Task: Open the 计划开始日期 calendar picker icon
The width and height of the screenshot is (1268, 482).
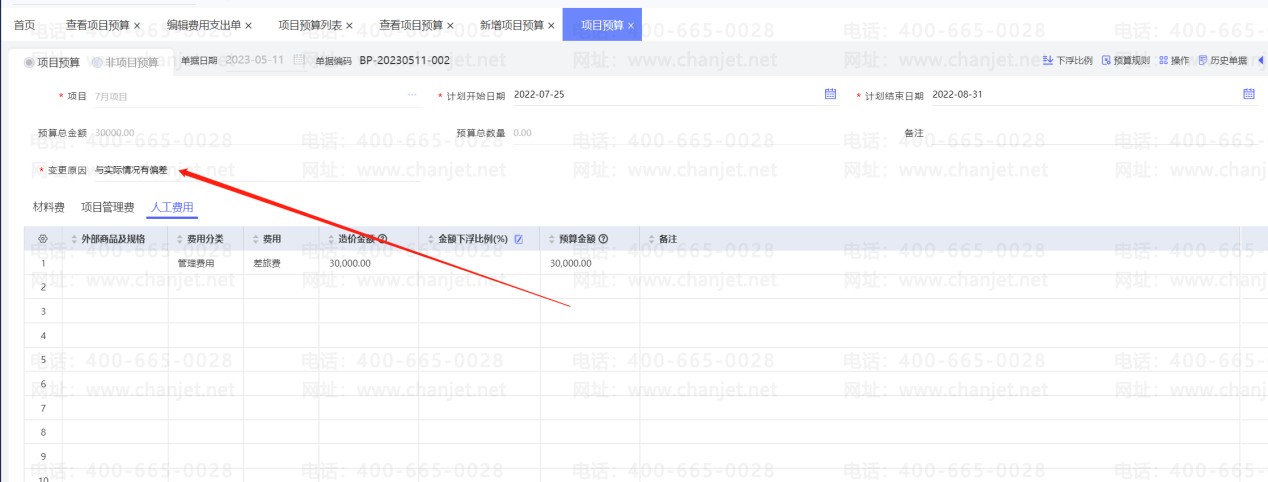Action: coord(830,94)
